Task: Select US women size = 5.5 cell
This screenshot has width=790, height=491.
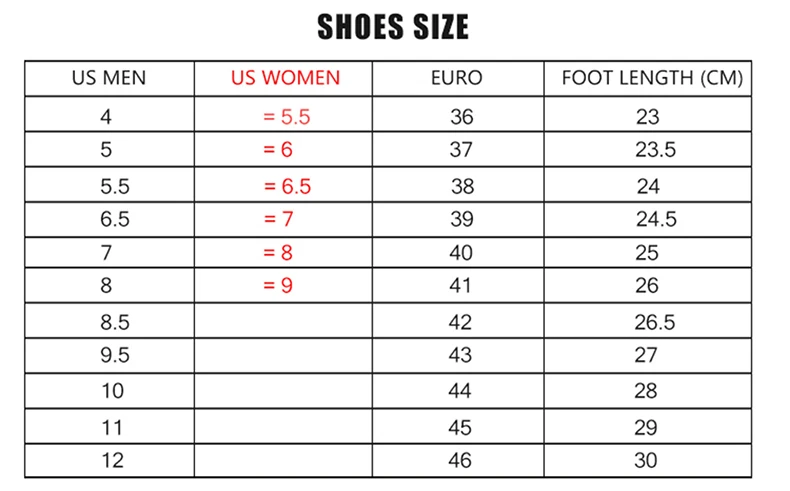Action: point(286,117)
